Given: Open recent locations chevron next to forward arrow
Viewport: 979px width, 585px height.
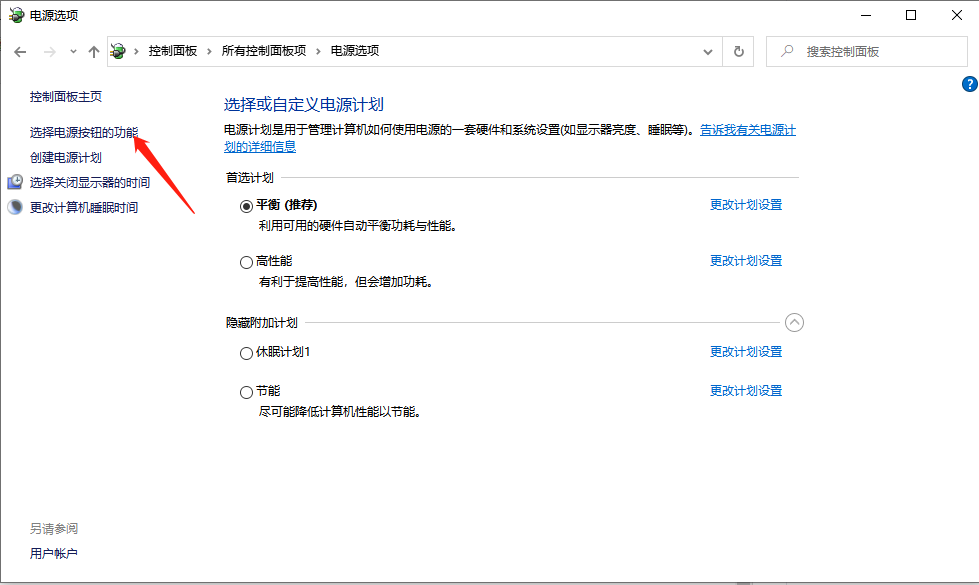Looking at the screenshot, I should 71,50.
